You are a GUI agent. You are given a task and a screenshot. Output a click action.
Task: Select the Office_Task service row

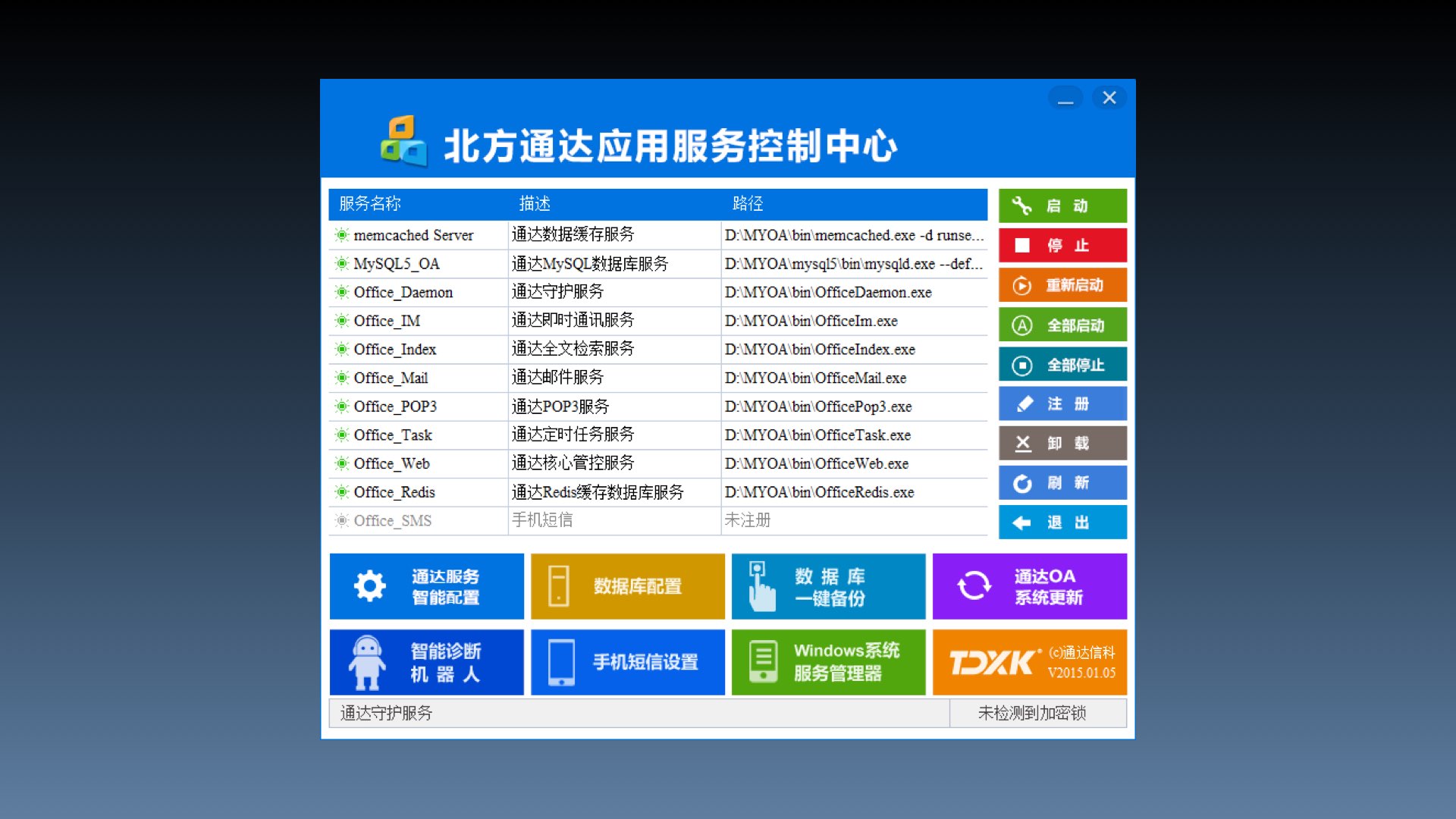[x=658, y=435]
